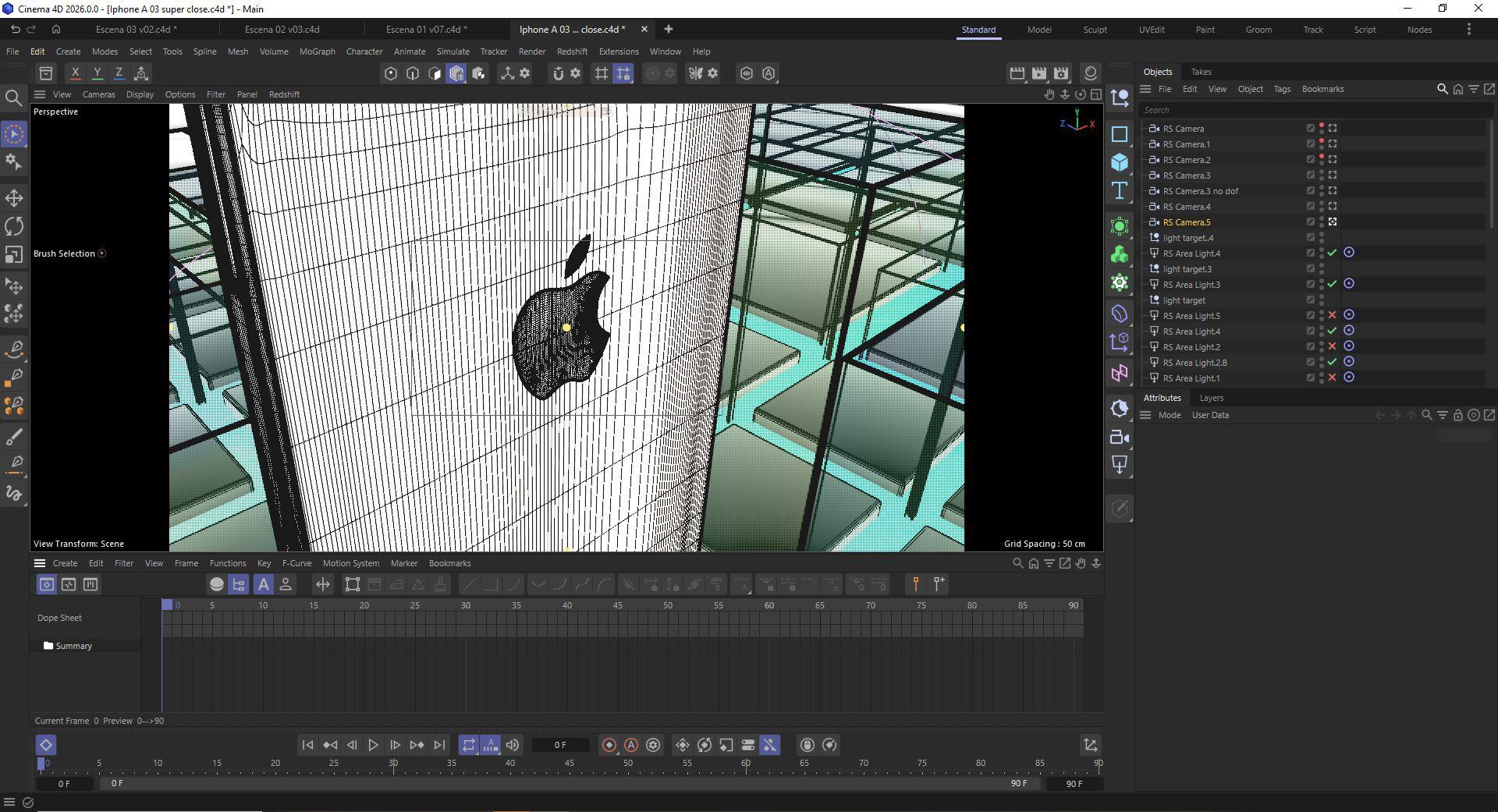
Task: Open Object Manager hamburger menu
Action: 1145,89
